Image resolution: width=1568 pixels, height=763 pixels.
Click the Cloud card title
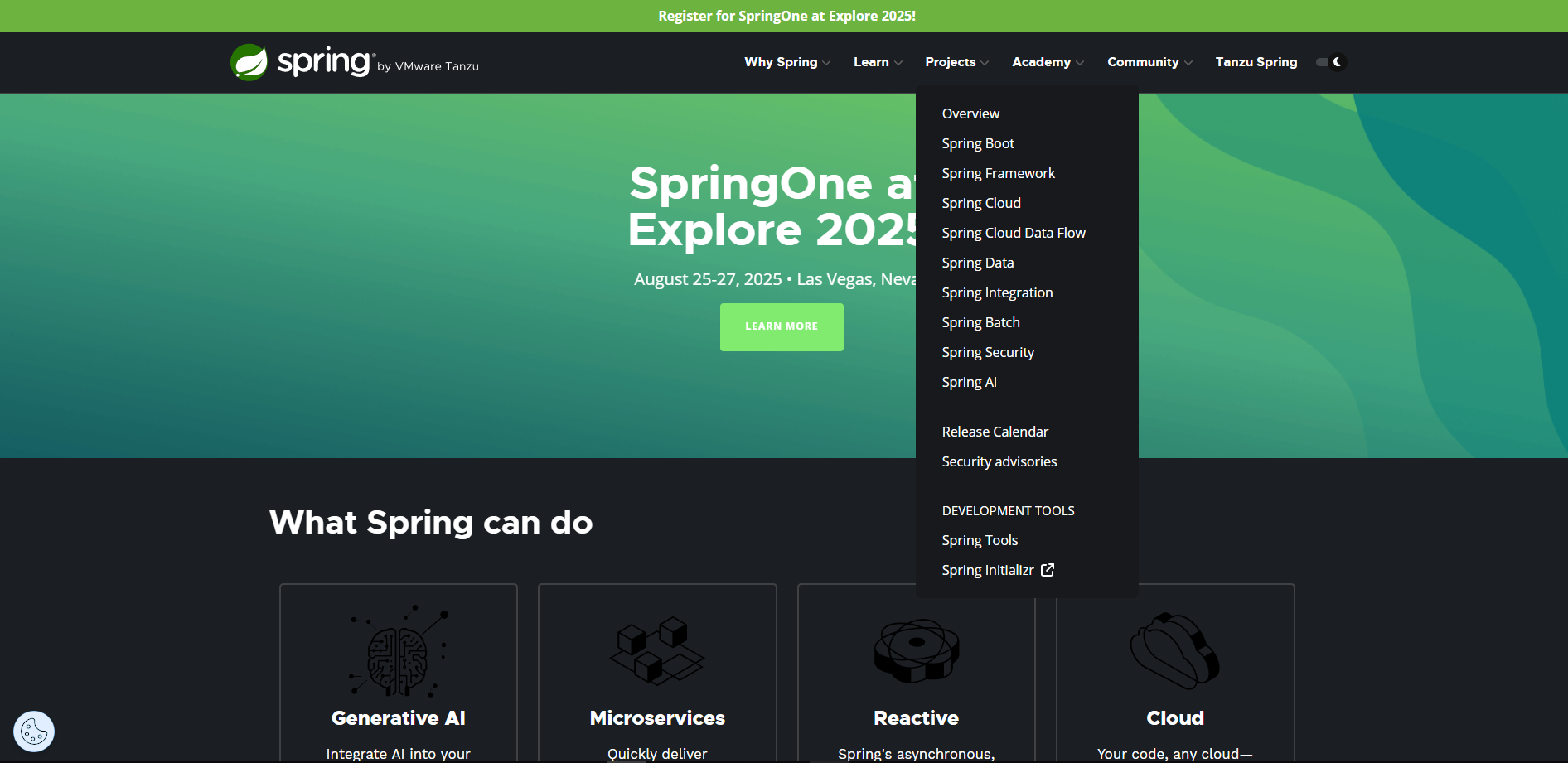(x=1175, y=718)
